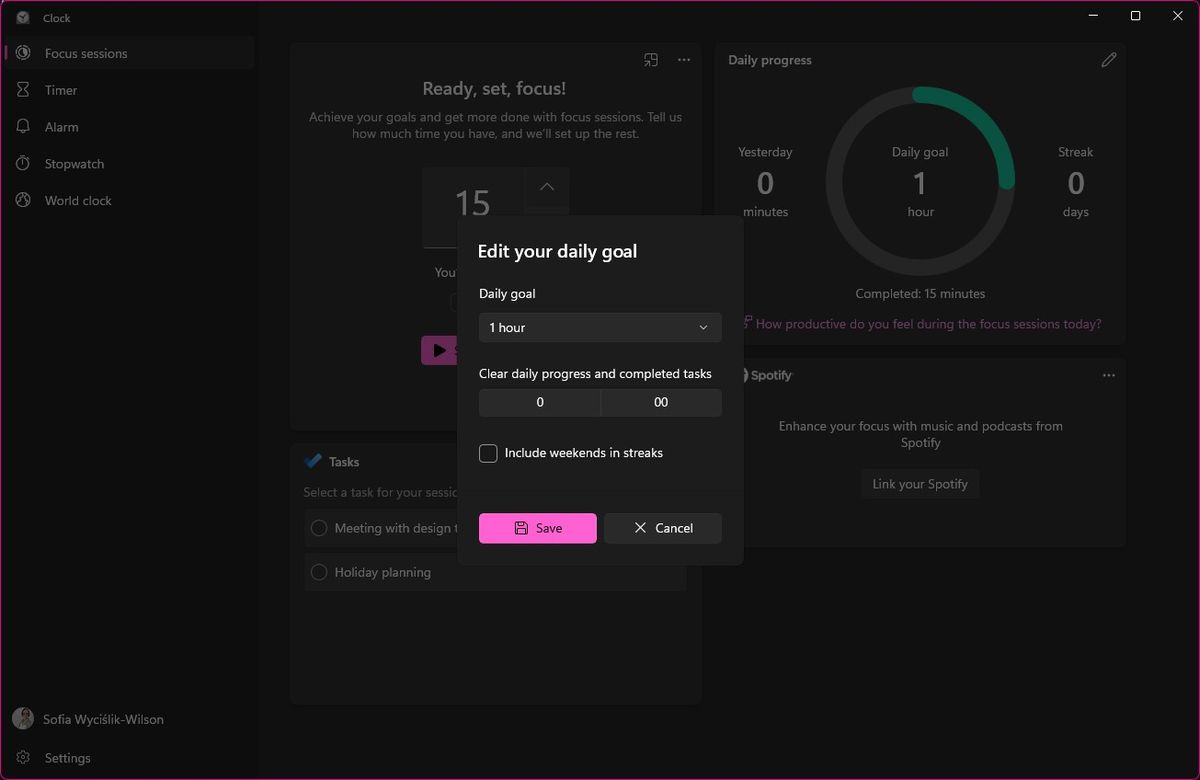Open the focus session more options menu
This screenshot has height=780, width=1200.
pos(684,60)
